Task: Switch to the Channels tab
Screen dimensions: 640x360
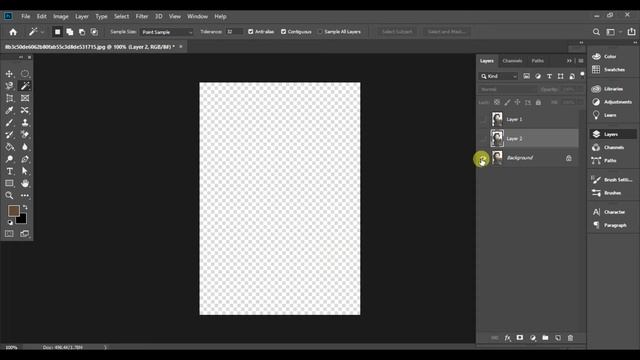Action: pyautogui.click(x=512, y=61)
